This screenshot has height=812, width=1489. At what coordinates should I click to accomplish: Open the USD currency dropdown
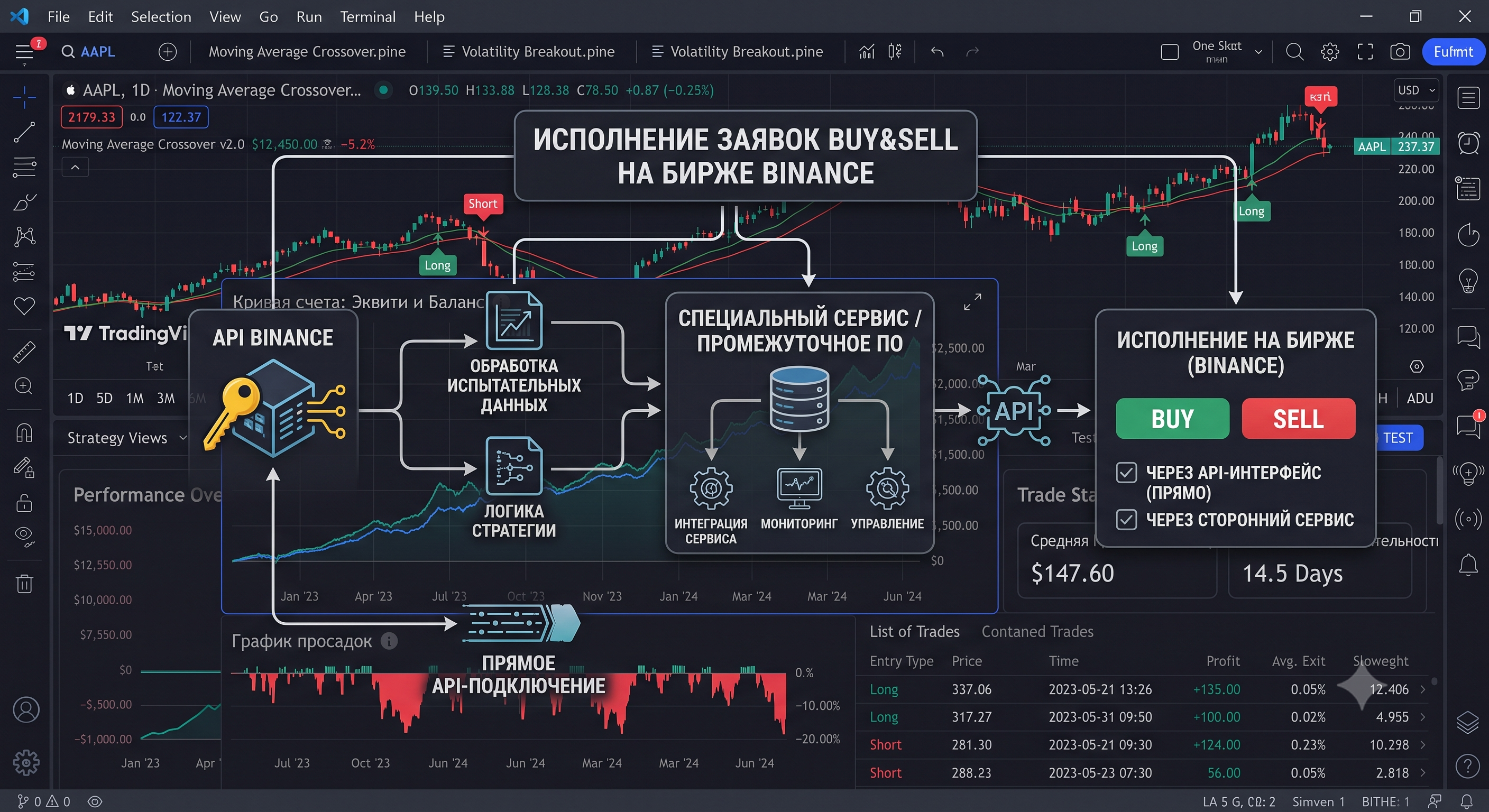click(x=1416, y=90)
